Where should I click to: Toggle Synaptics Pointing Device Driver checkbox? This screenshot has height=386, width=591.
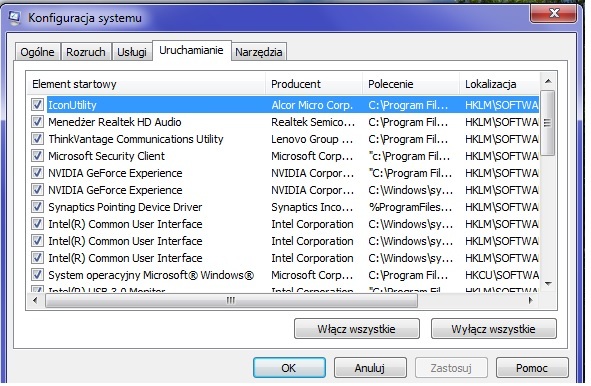coord(37,206)
